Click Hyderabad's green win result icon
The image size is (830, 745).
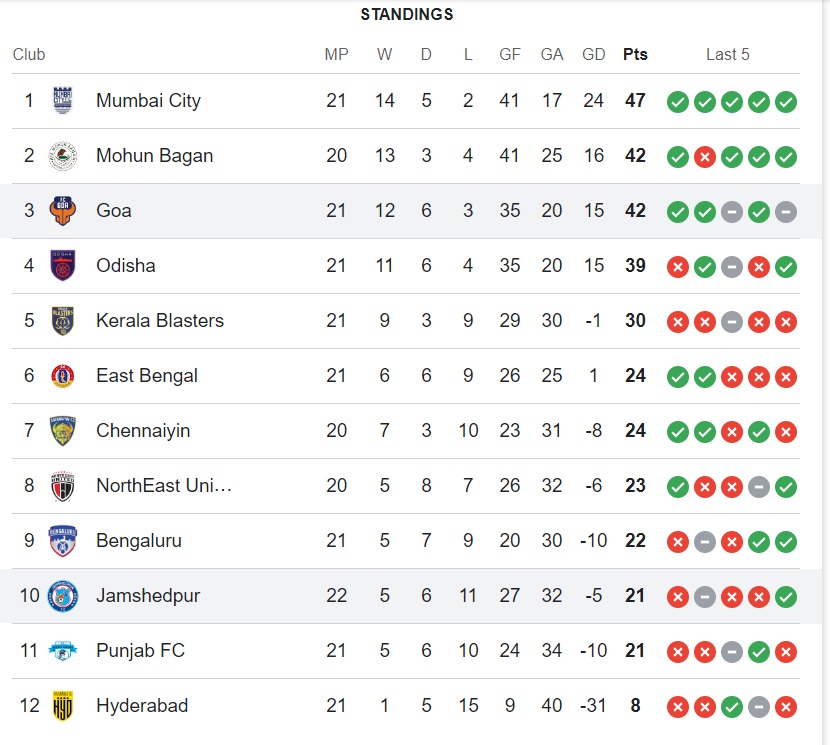coord(732,707)
